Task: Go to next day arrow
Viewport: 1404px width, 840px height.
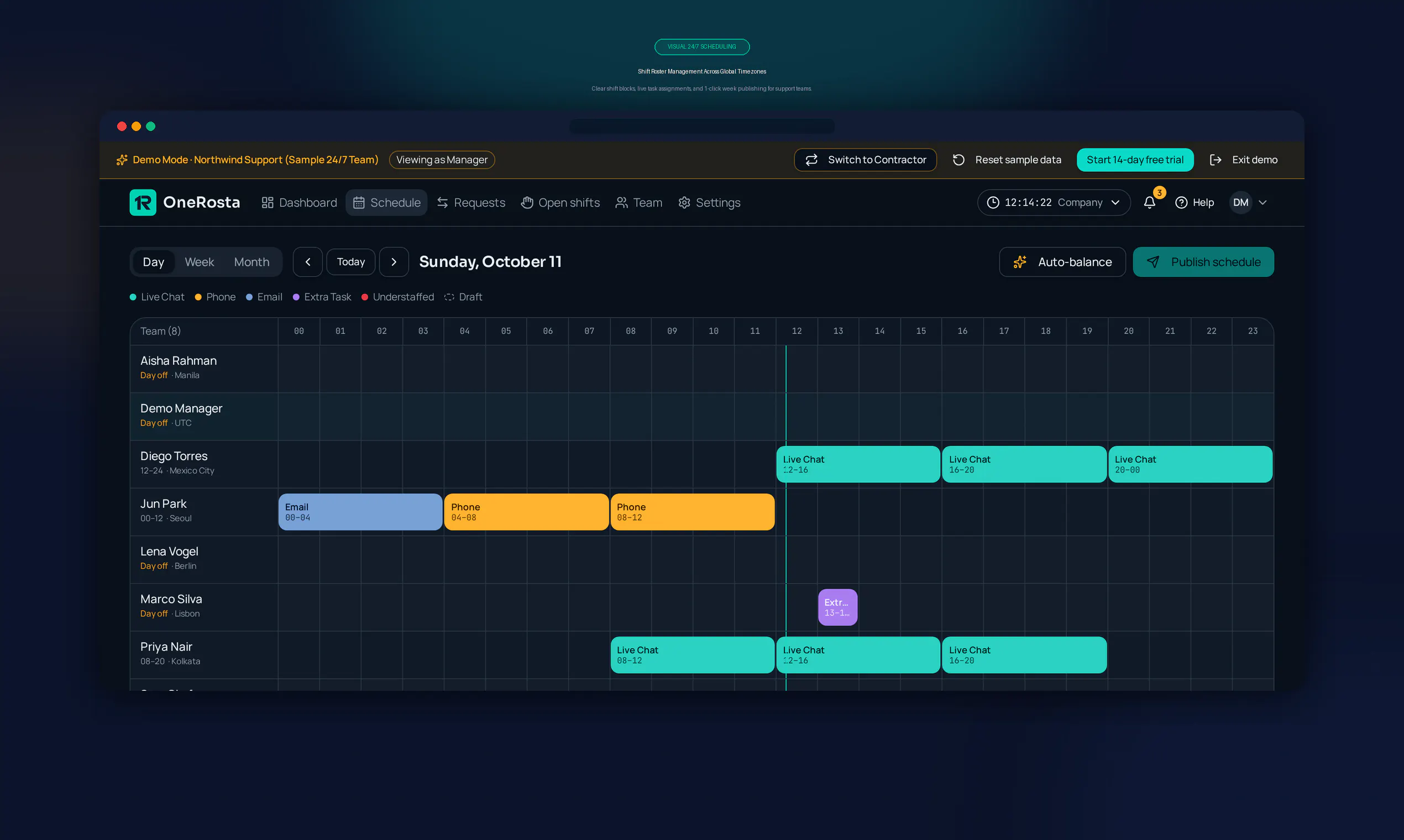Action: pos(394,261)
